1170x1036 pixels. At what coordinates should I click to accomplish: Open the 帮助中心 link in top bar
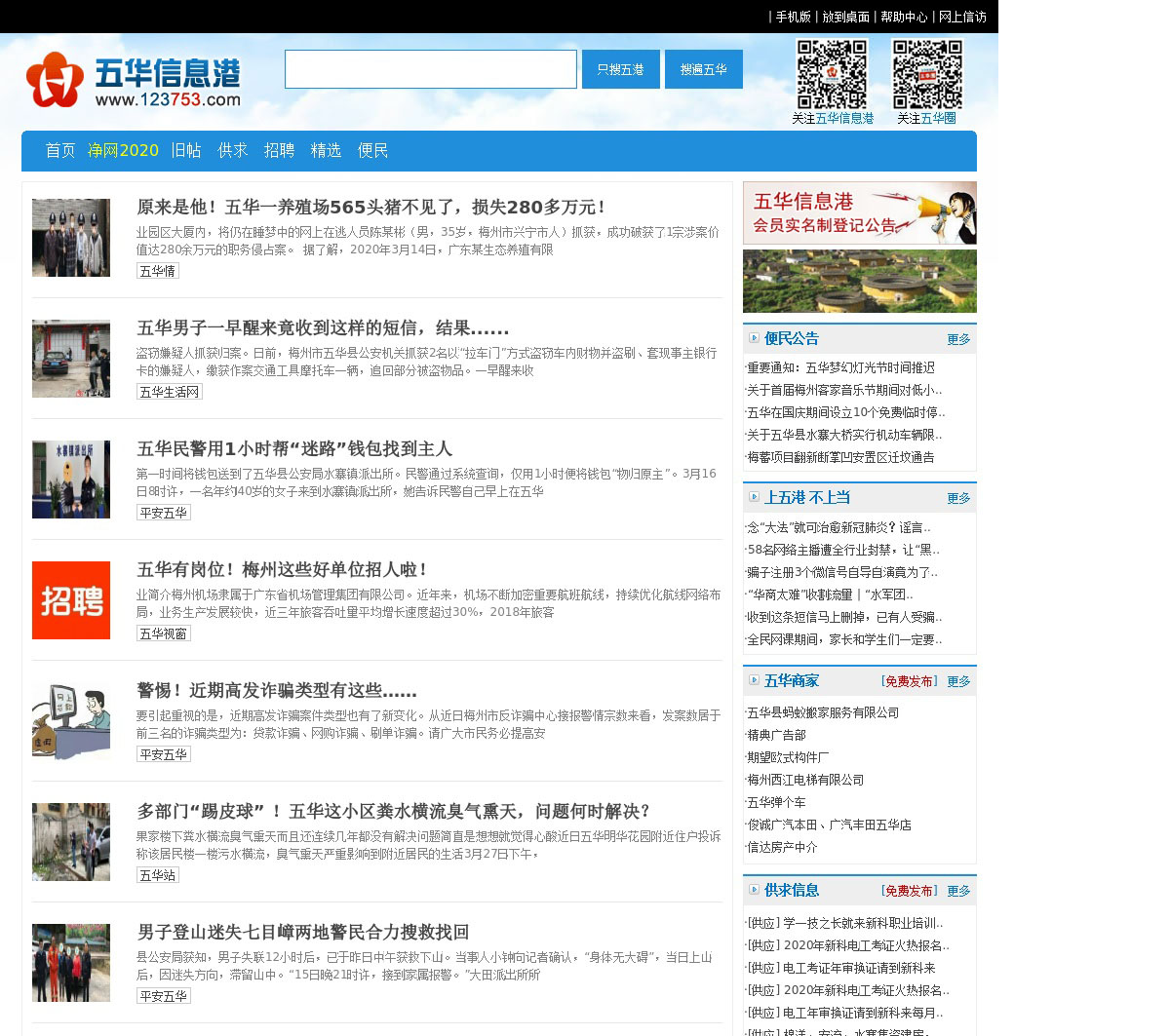click(904, 17)
